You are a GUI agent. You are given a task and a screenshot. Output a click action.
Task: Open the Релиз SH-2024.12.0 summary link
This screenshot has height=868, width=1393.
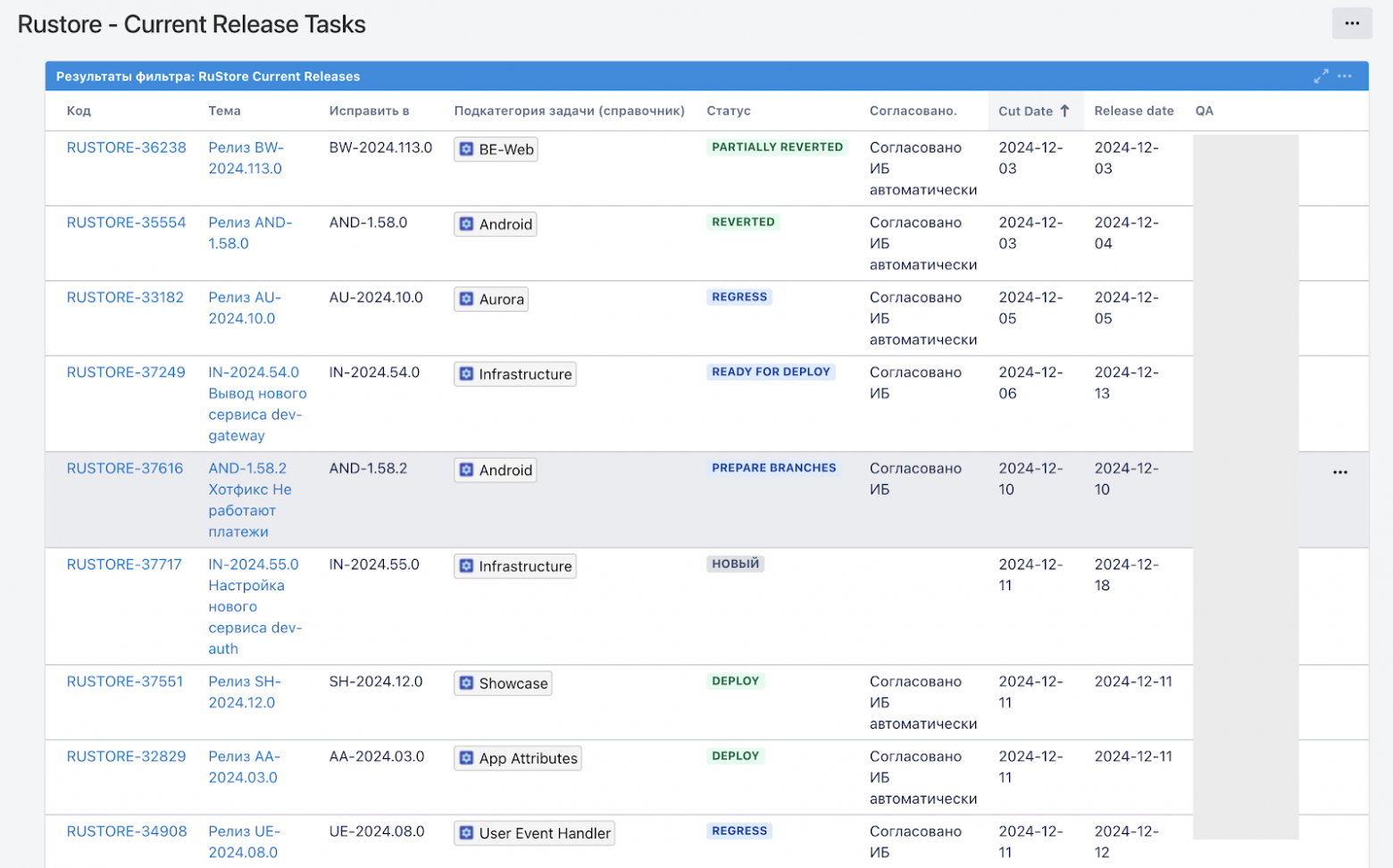tap(245, 692)
